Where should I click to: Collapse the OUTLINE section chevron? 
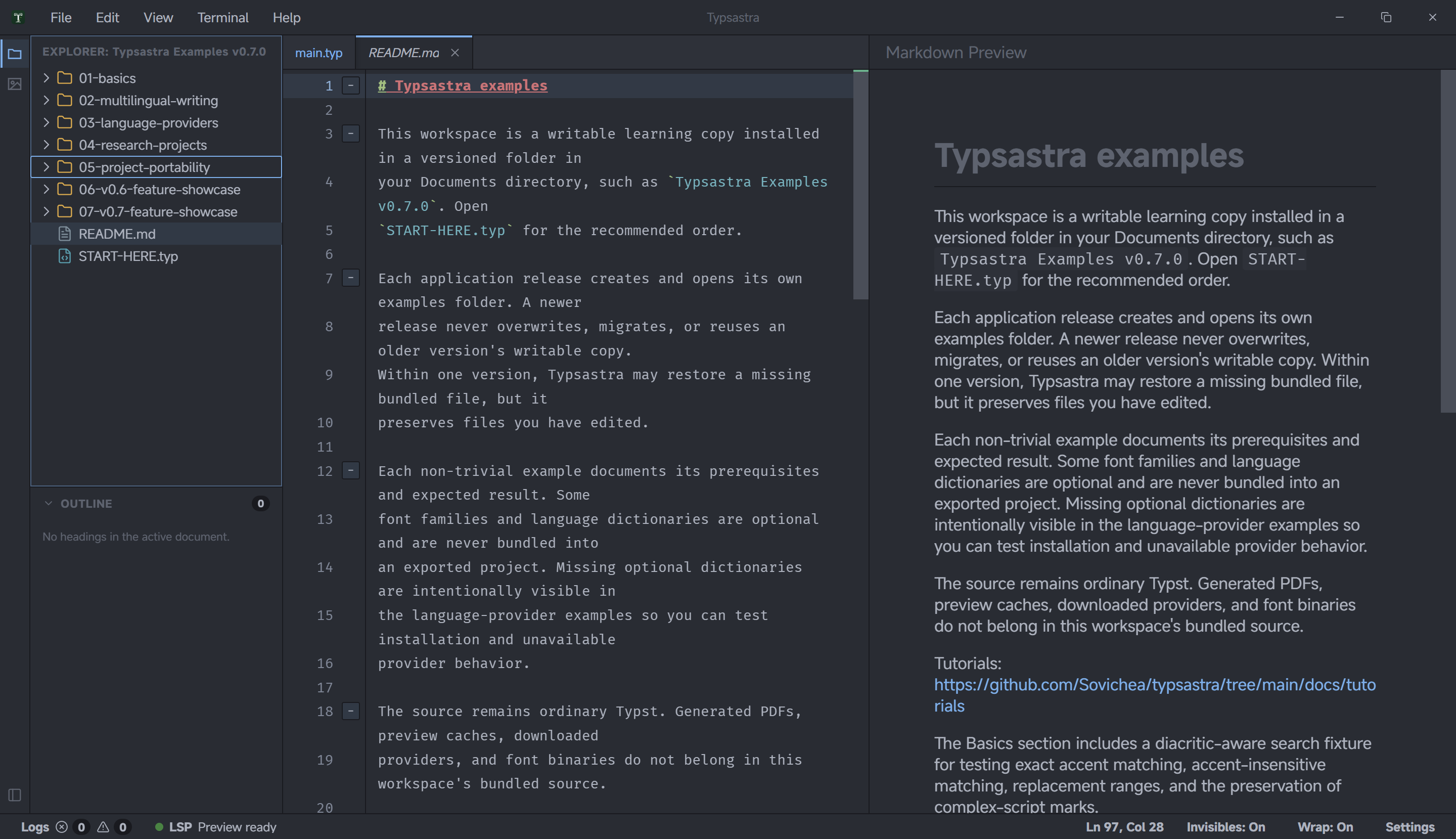(49, 504)
